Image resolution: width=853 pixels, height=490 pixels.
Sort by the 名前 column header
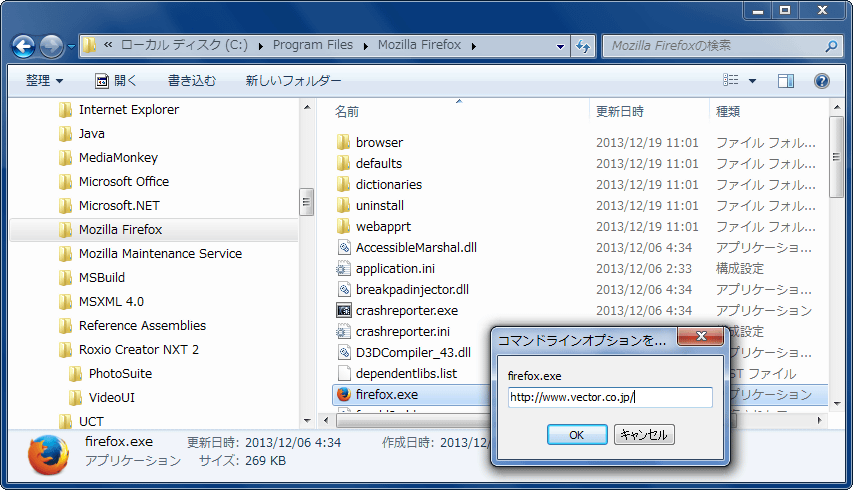click(x=347, y=111)
